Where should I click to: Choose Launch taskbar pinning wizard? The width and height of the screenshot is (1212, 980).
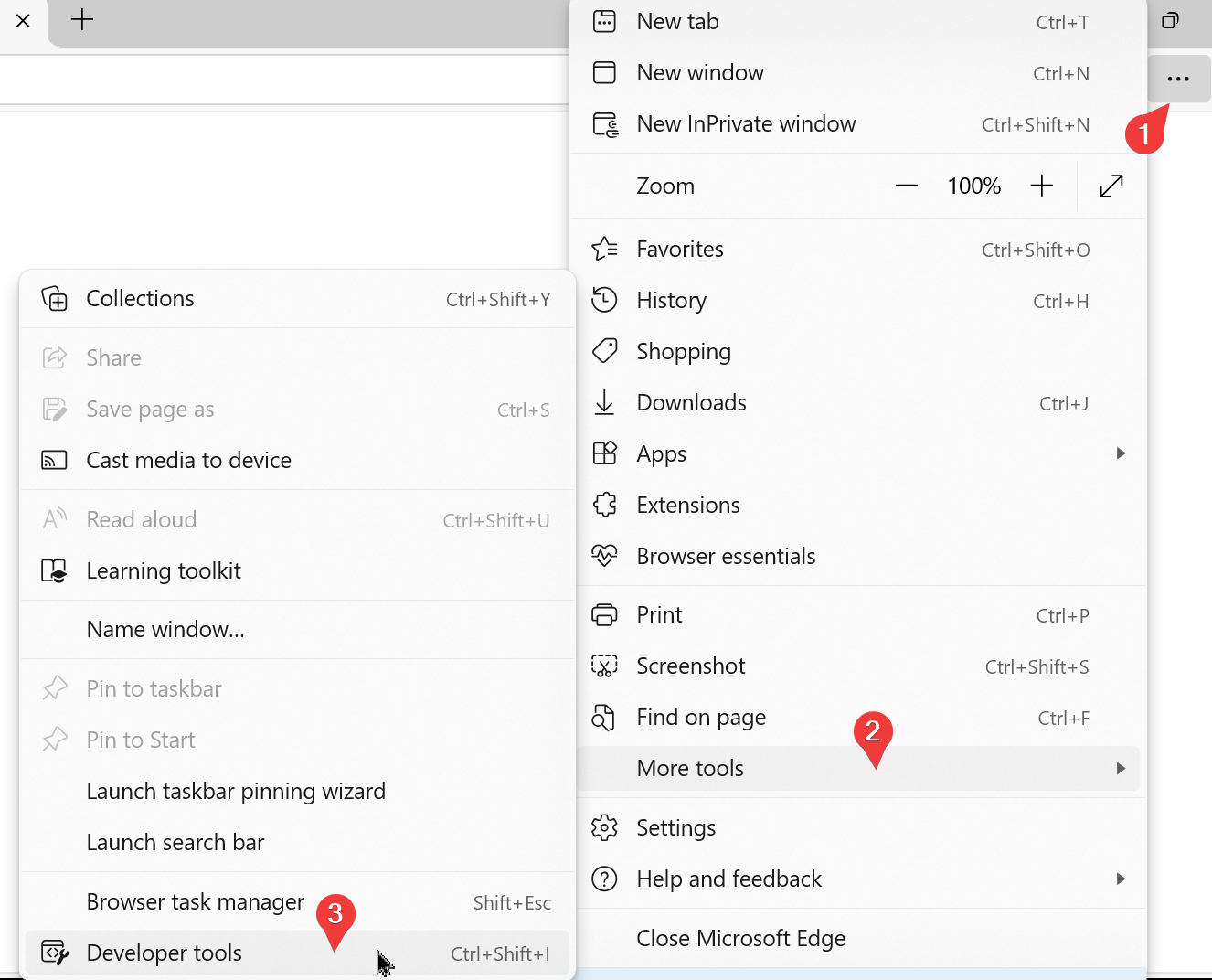(x=297, y=792)
